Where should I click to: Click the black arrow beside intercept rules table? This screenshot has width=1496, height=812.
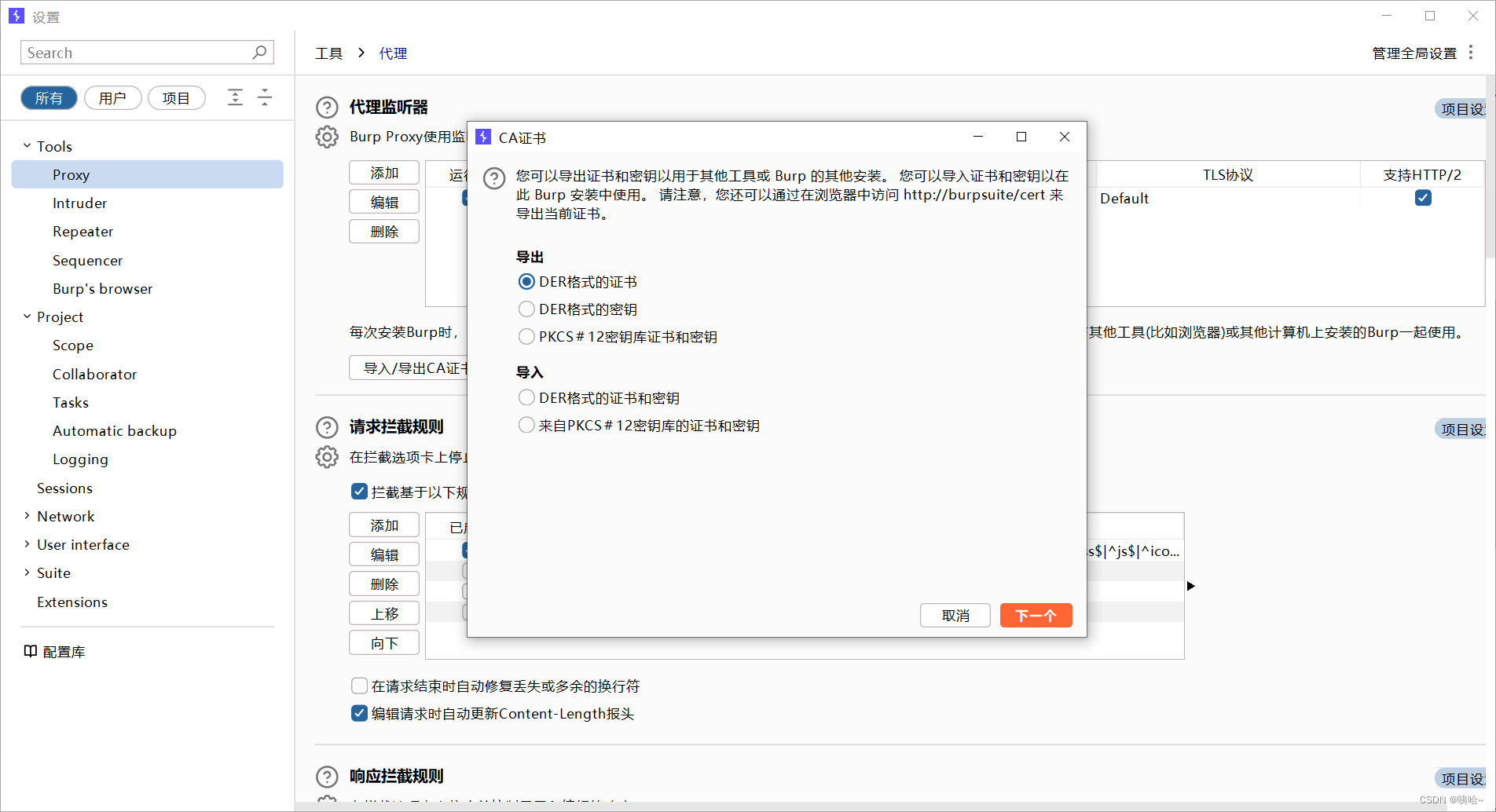click(1191, 586)
